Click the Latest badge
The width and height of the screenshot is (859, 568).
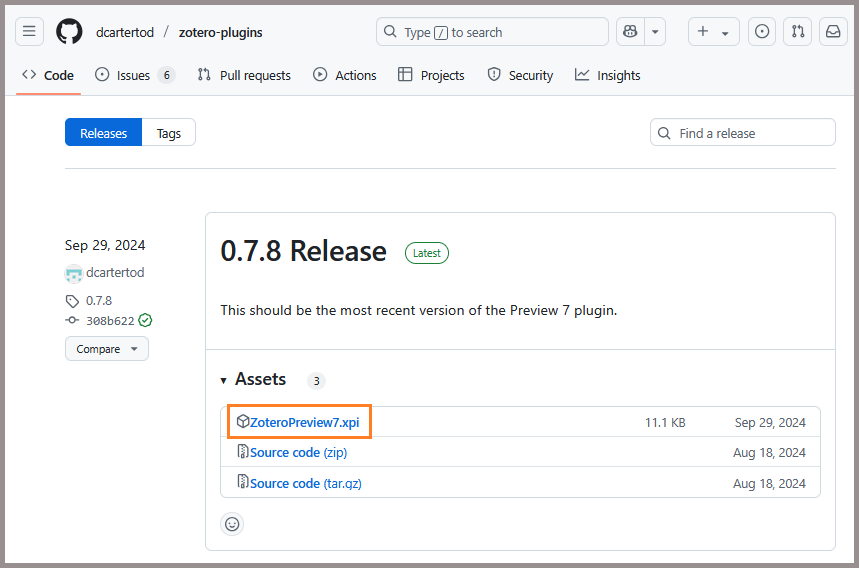point(427,253)
